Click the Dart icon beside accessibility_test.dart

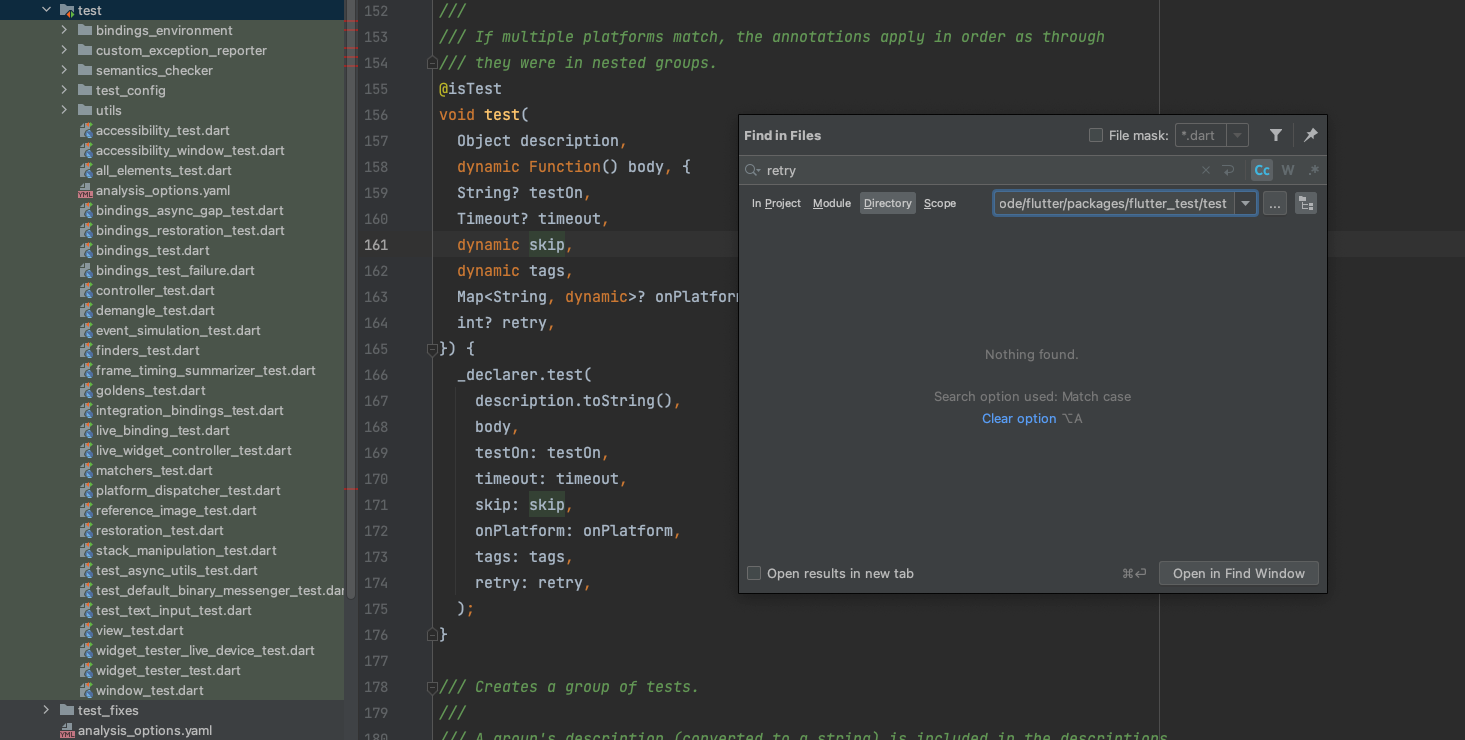point(86,130)
